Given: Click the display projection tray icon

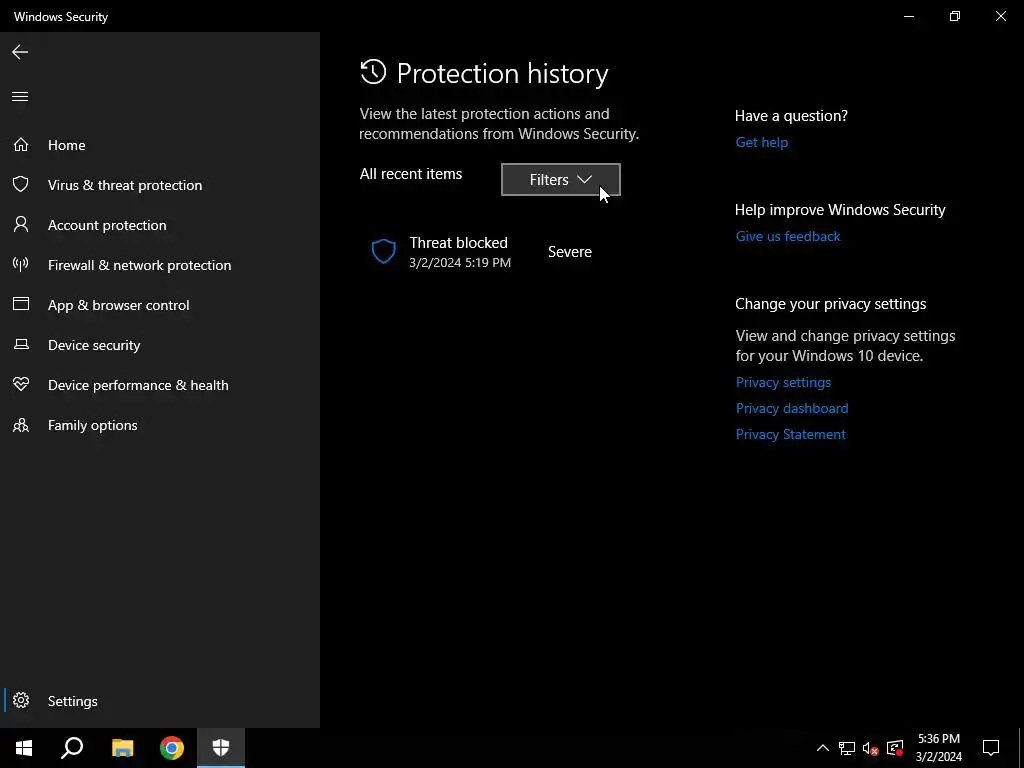Looking at the screenshot, I should pyautogui.click(x=895, y=748).
